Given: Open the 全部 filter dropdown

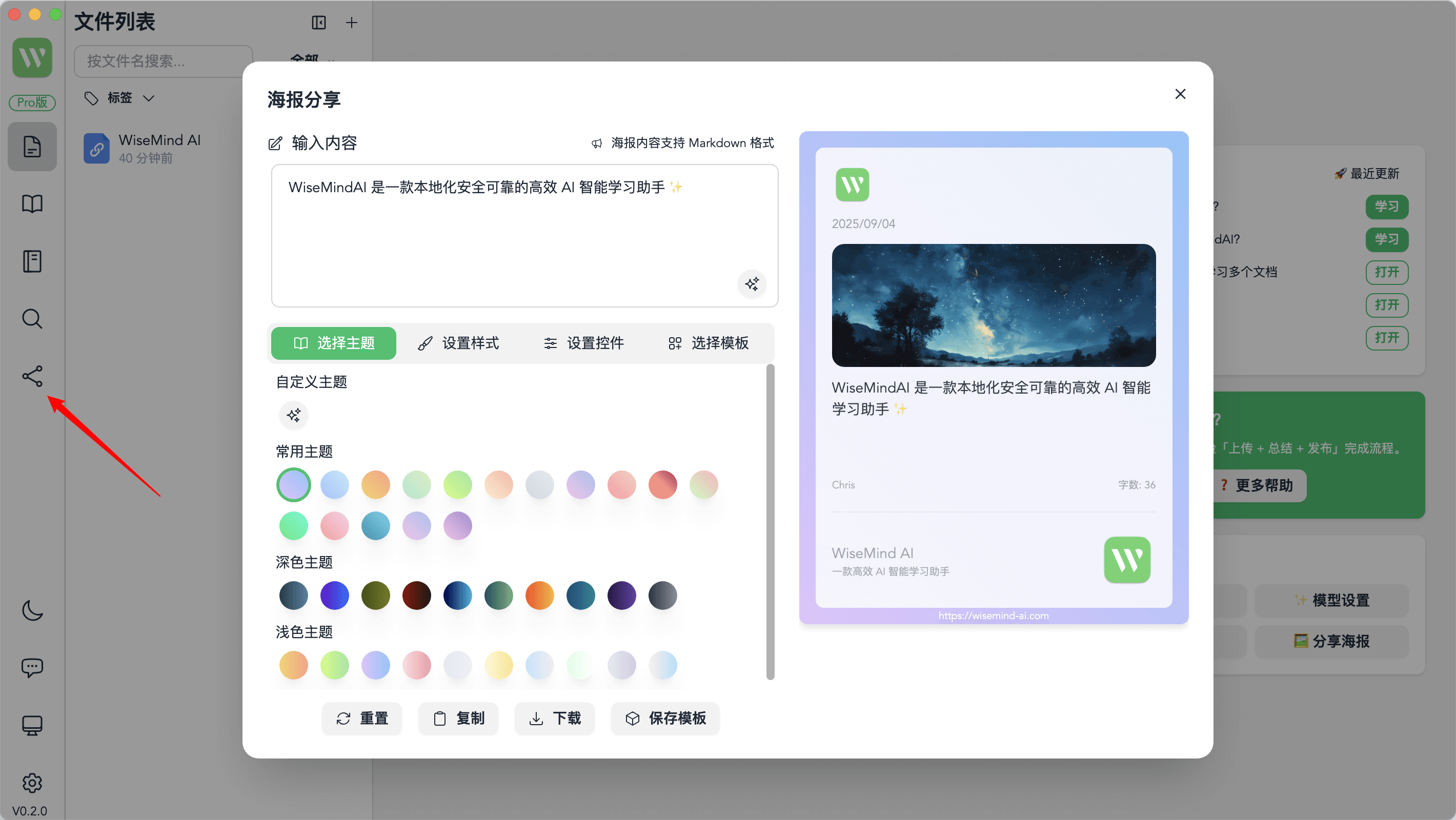Looking at the screenshot, I should (x=312, y=59).
